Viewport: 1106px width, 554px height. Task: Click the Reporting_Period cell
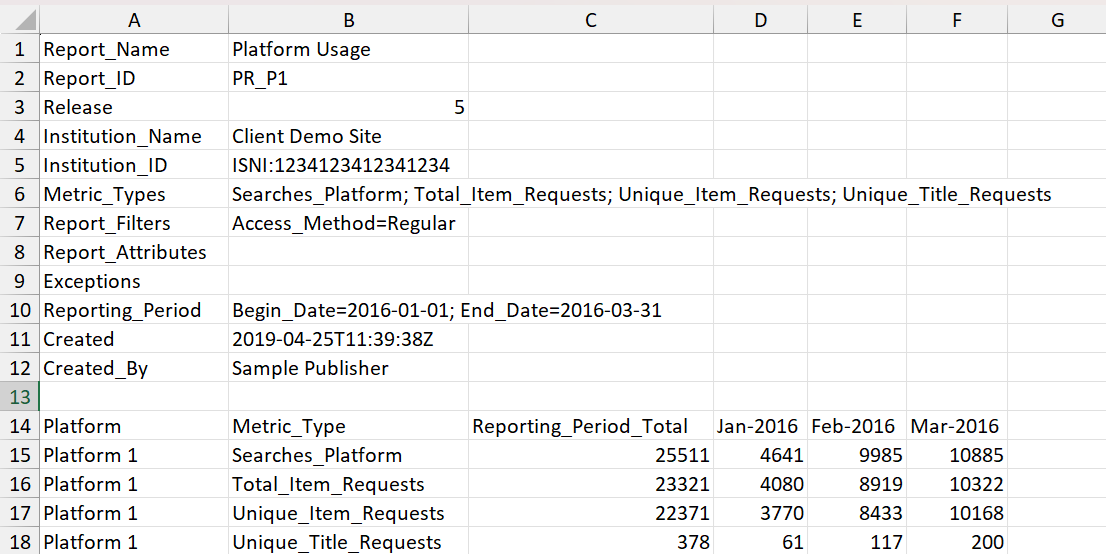point(134,310)
